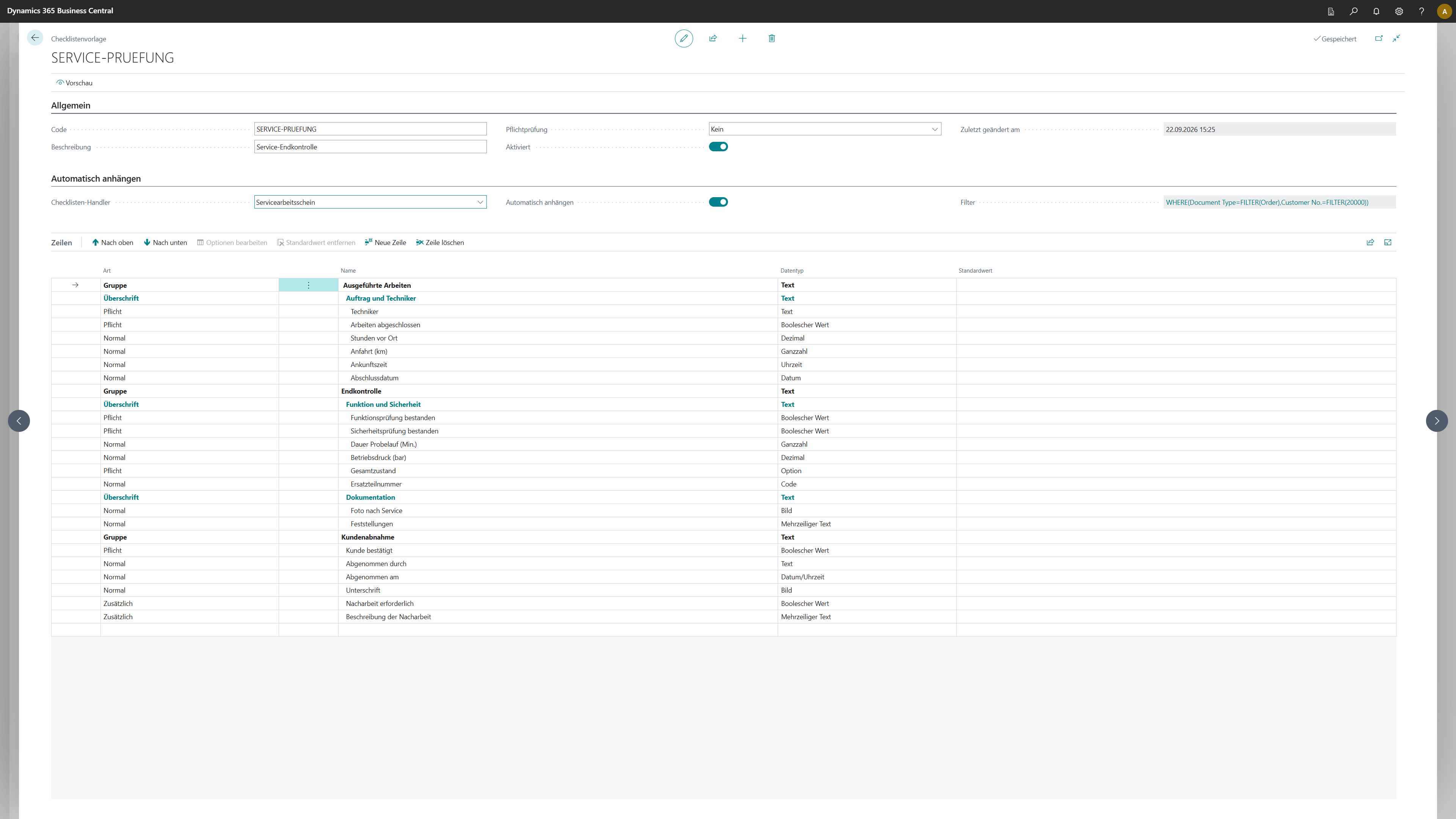Toggle the Aktiviert switch
The image size is (1456, 819).
(719, 146)
